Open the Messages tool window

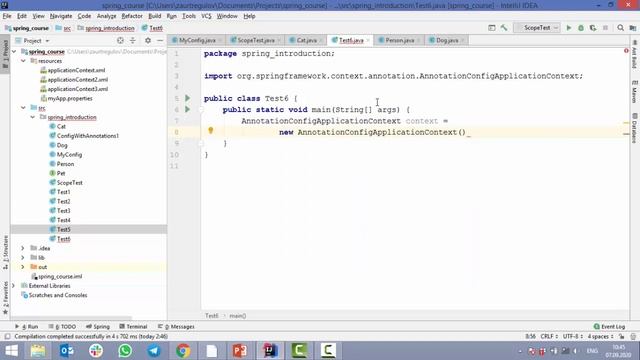click(176, 327)
